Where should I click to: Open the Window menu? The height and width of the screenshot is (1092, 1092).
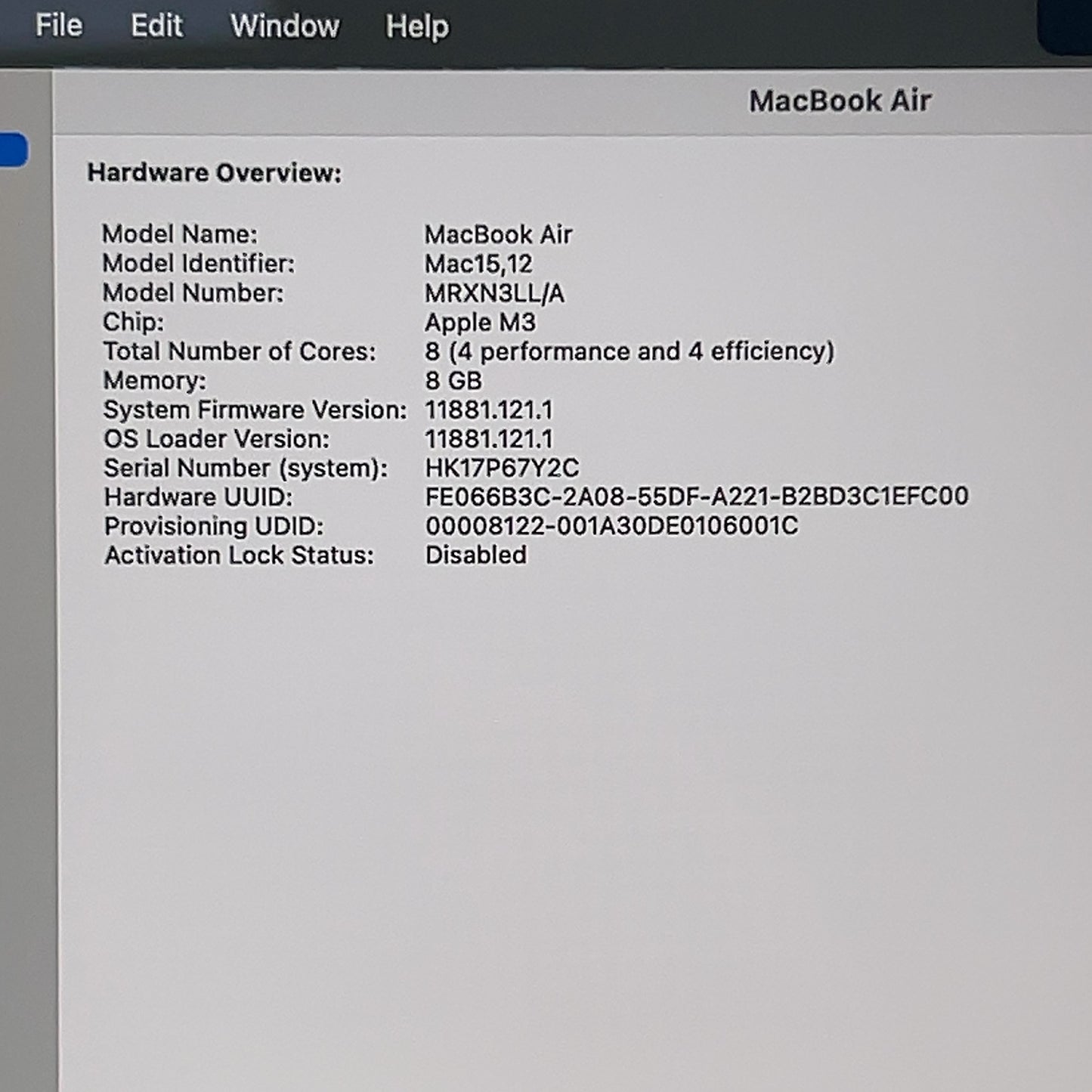click(x=285, y=26)
